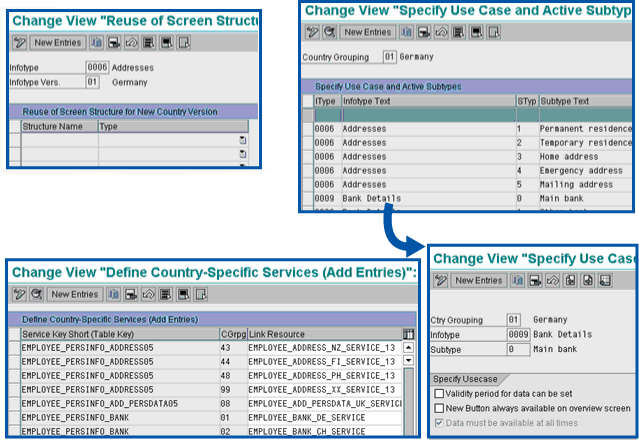This screenshot has width=639, height=446.
Task: Select the Specify Usecase tab
Action: click(464, 379)
